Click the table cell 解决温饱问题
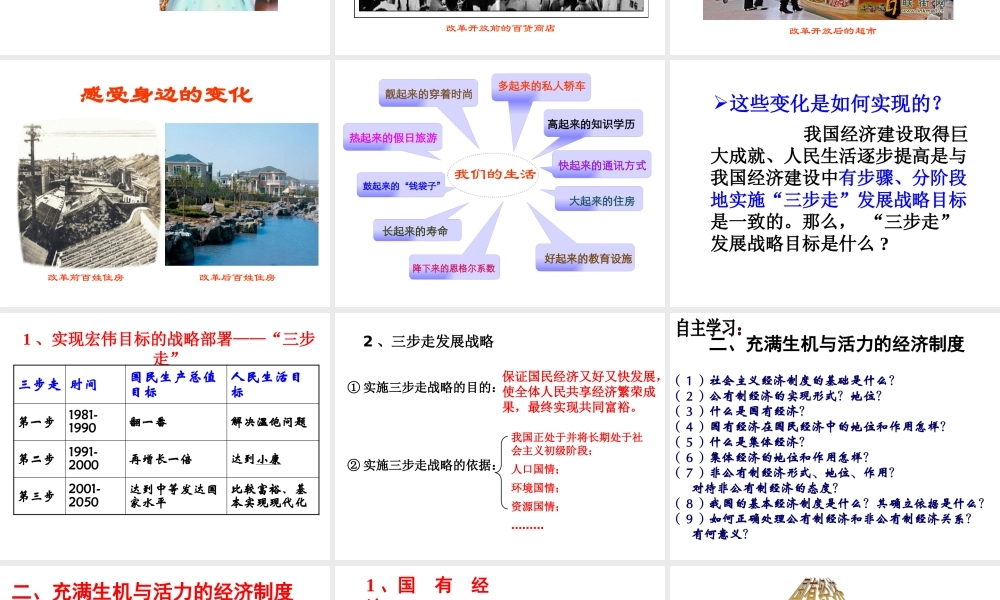 click(273, 421)
